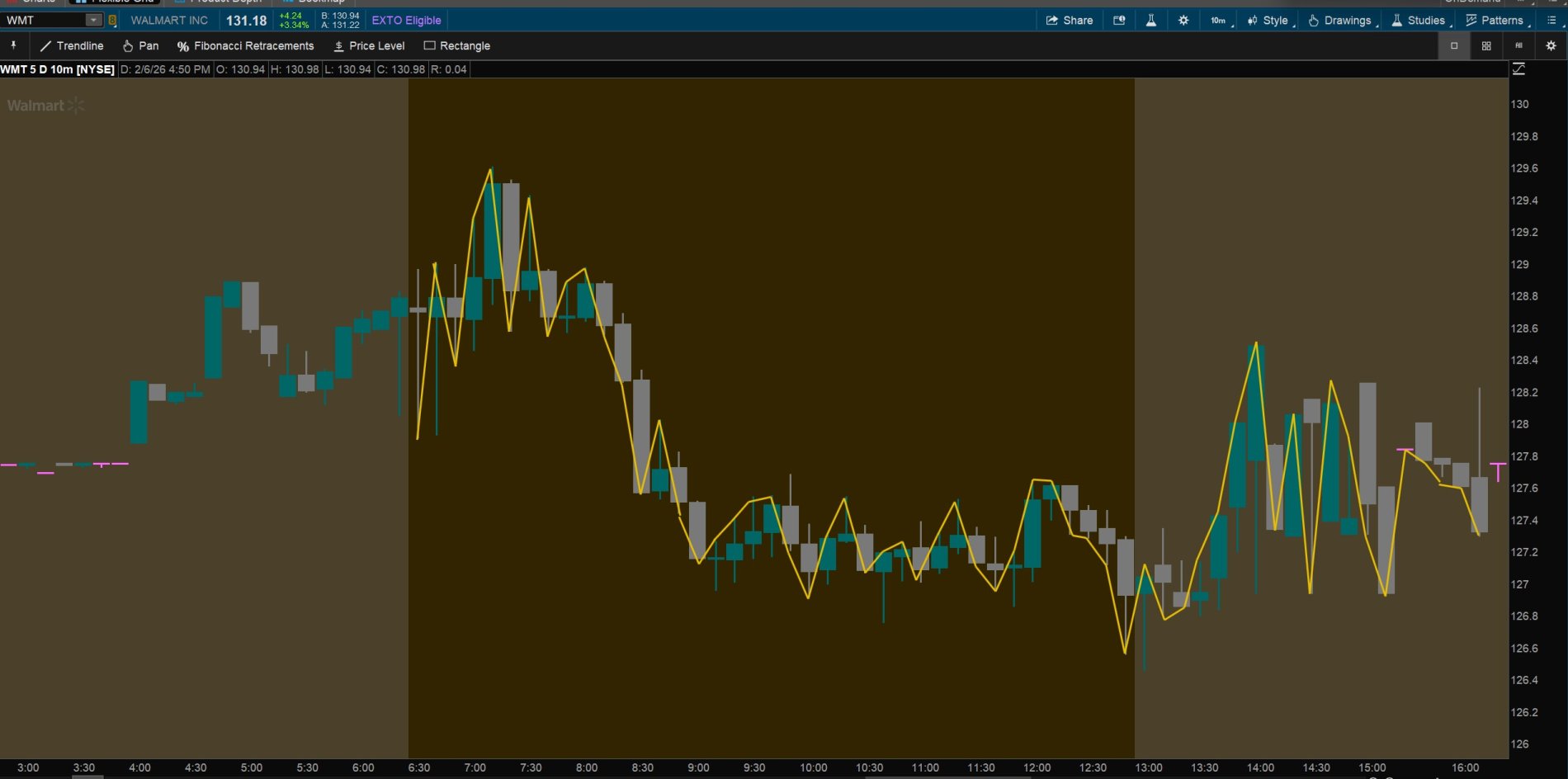Activate the Pan hand tool
1568x779 pixels.
click(x=140, y=46)
